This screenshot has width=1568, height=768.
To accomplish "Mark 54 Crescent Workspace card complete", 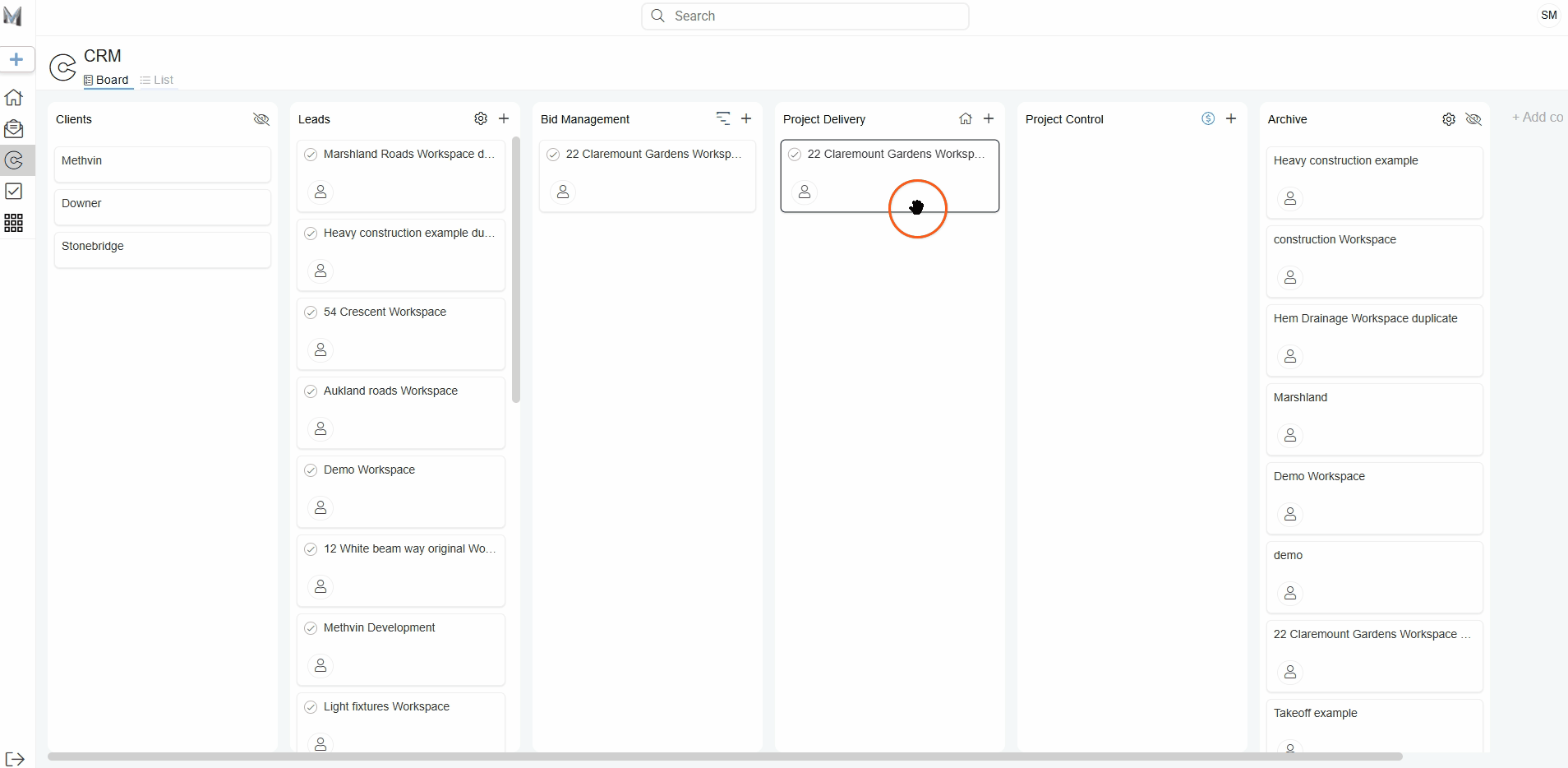I will (x=311, y=312).
